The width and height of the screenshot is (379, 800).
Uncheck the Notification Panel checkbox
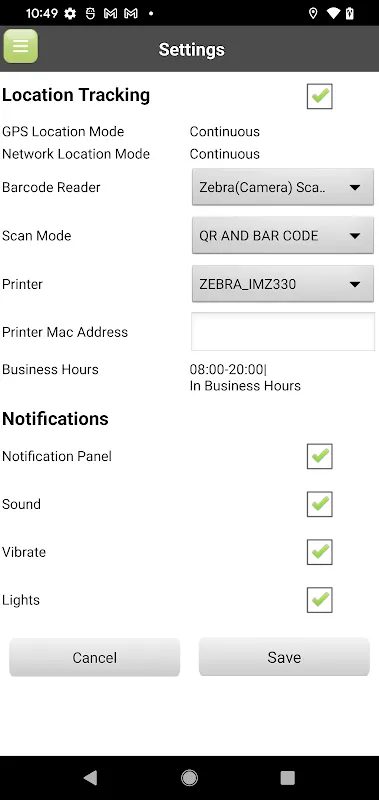point(320,456)
